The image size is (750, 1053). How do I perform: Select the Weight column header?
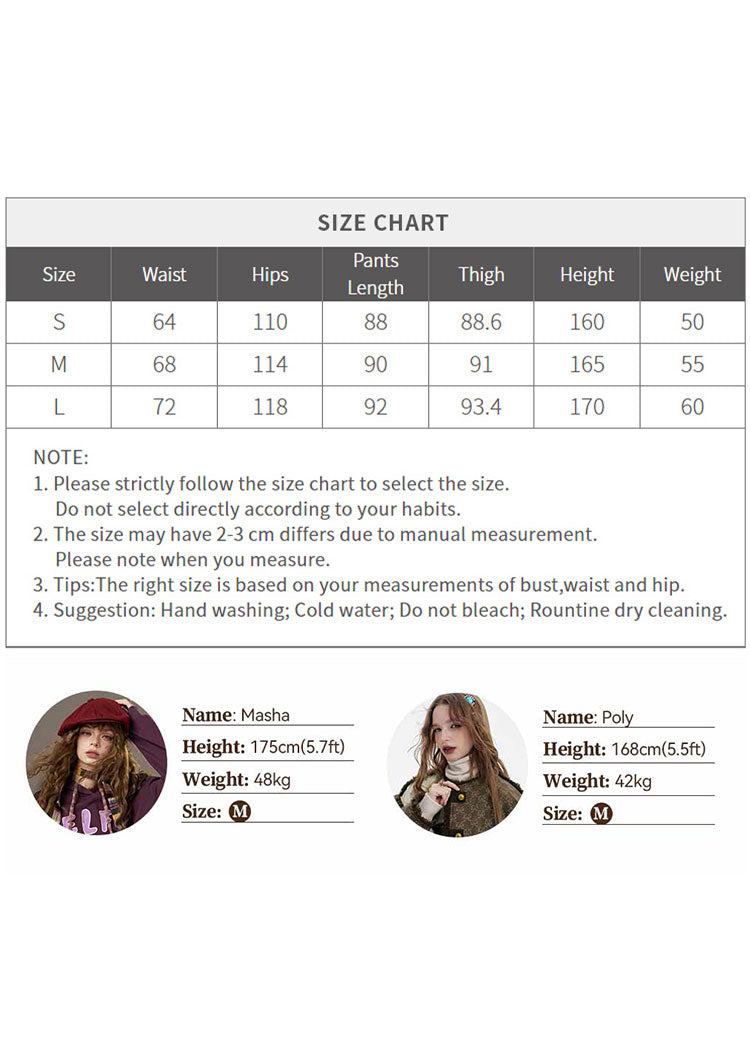click(692, 274)
